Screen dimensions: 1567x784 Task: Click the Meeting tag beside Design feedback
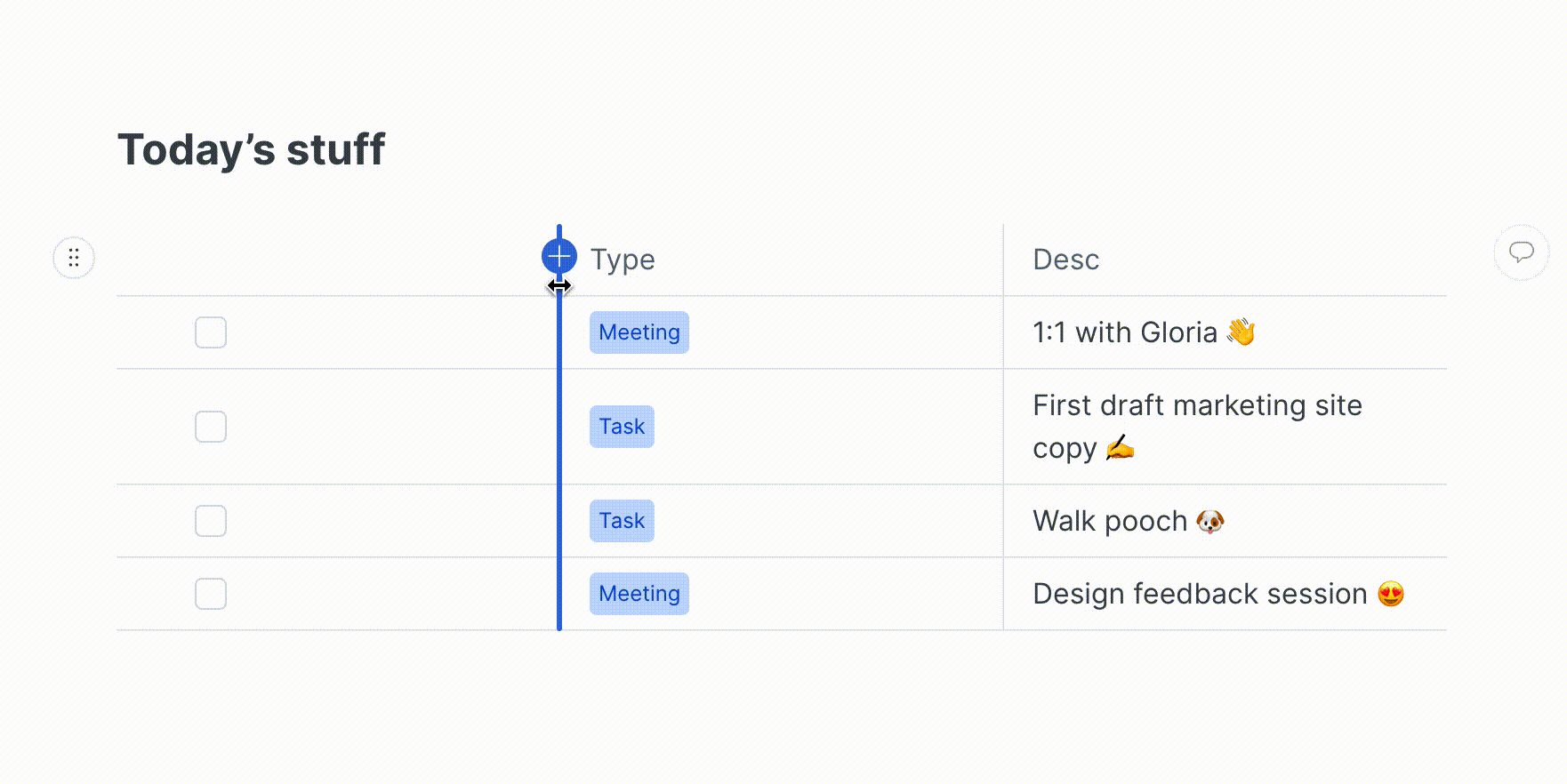[x=639, y=594]
